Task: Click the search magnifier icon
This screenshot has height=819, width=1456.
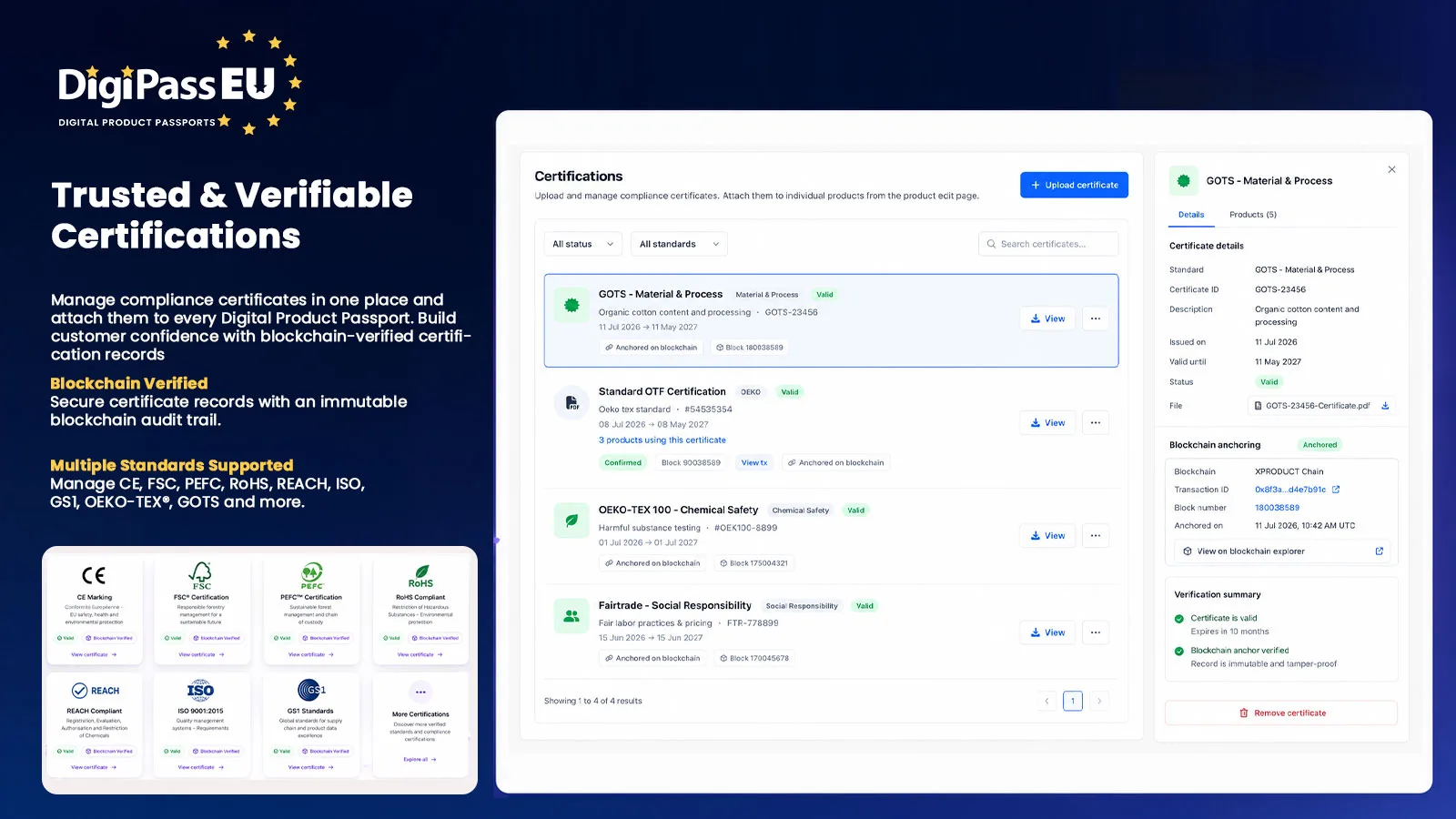Action: 991,244
